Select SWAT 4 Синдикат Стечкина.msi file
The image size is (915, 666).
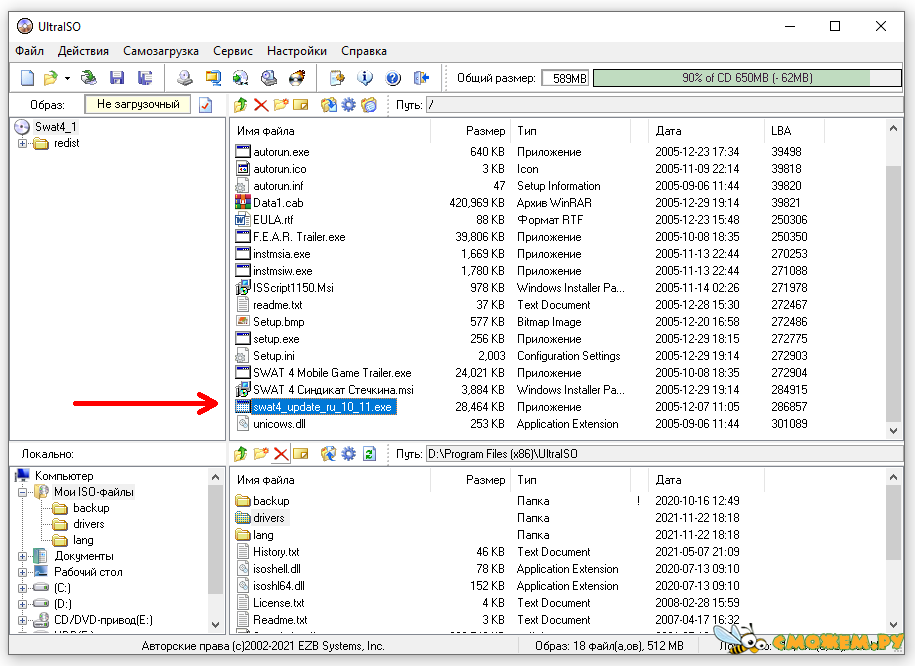click(x=333, y=389)
